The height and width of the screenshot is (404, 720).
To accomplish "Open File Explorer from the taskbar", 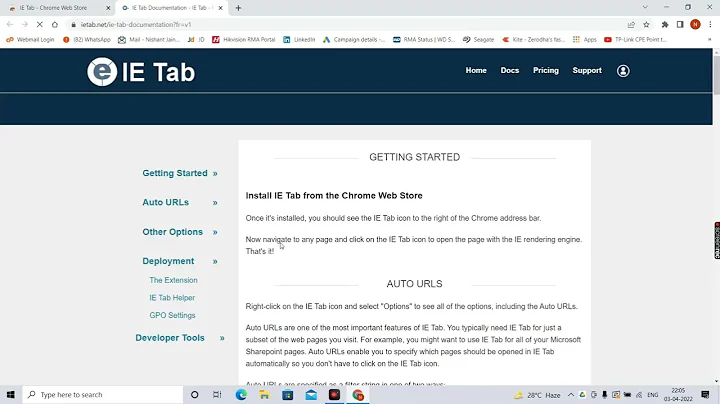I will pos(264,395).
